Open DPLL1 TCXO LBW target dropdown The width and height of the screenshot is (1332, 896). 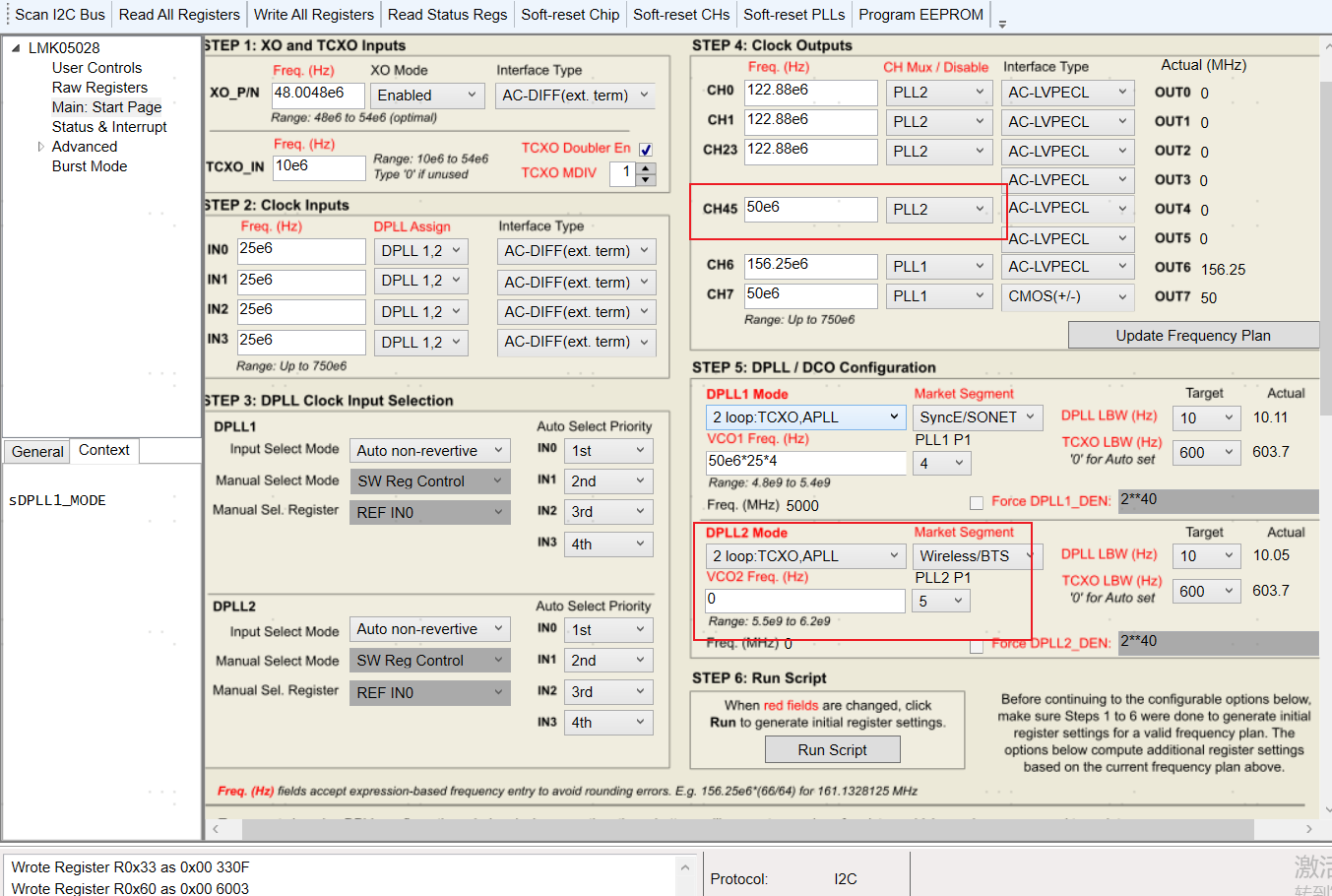point(1206,453)
